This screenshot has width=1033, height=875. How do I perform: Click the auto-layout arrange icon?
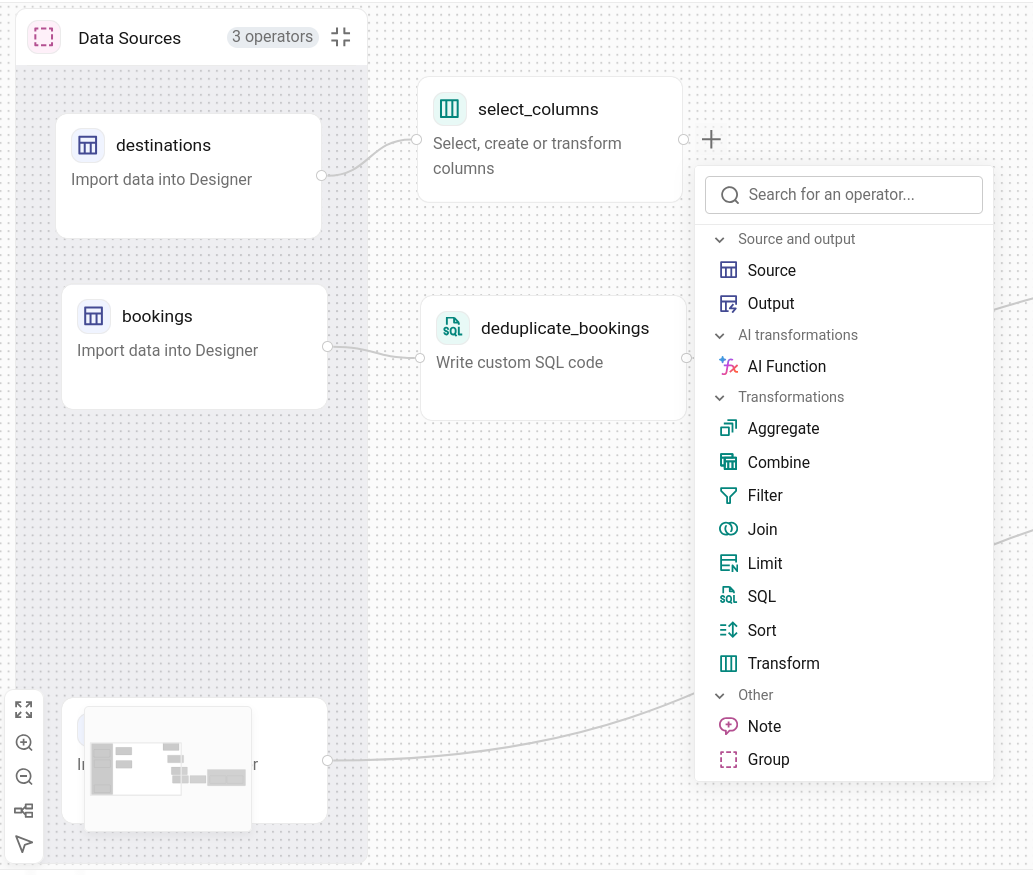pyautogui.click(x=24, y=810)
